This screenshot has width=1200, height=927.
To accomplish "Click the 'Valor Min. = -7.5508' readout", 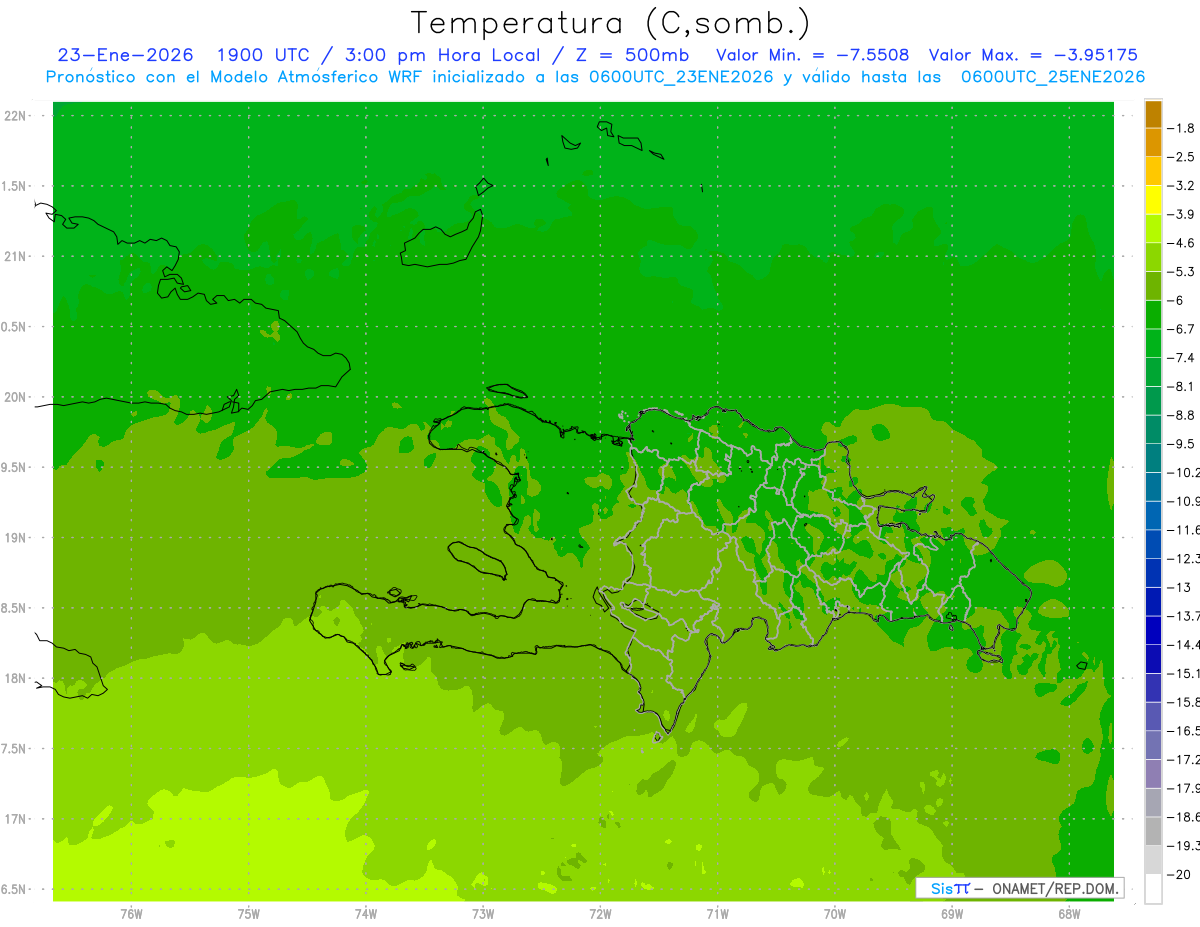I will 813,55.
